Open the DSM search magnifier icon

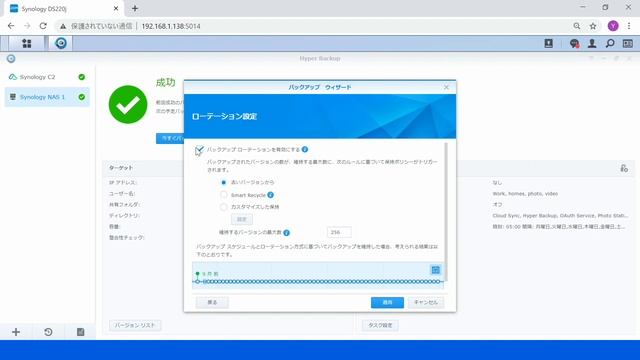tap(610, 43)
